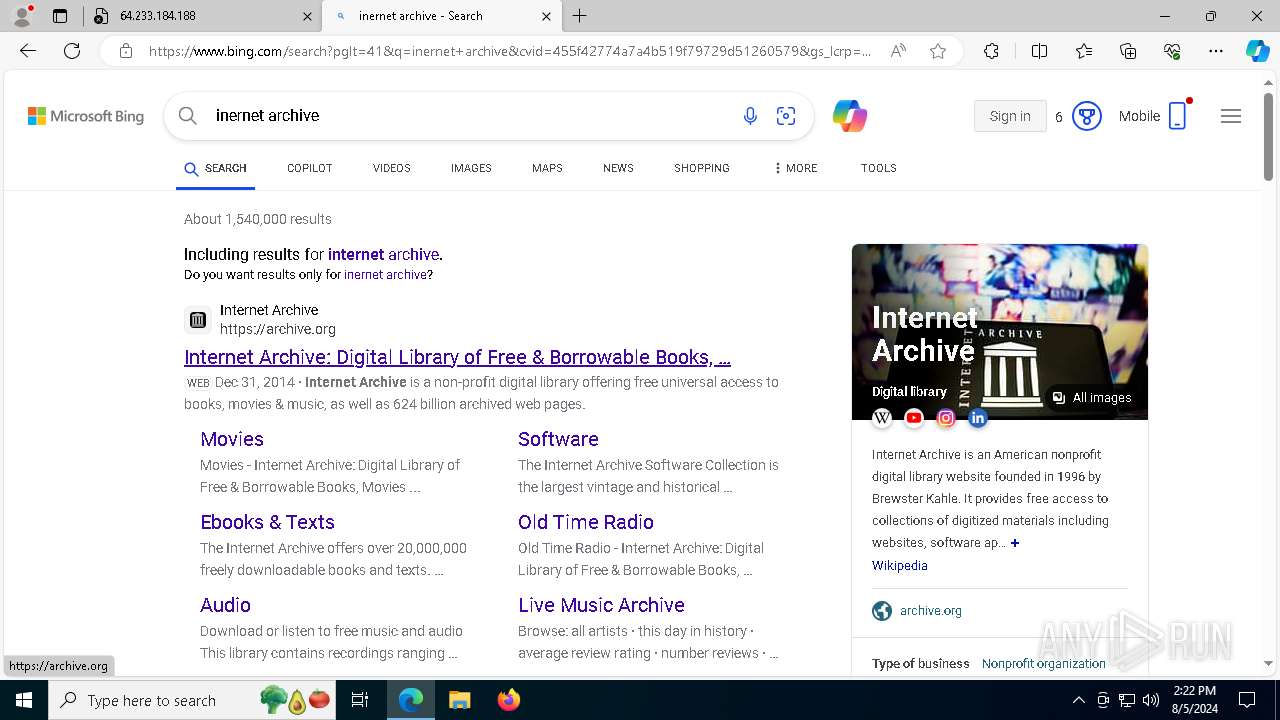View site information lock icon

[126, 51]
